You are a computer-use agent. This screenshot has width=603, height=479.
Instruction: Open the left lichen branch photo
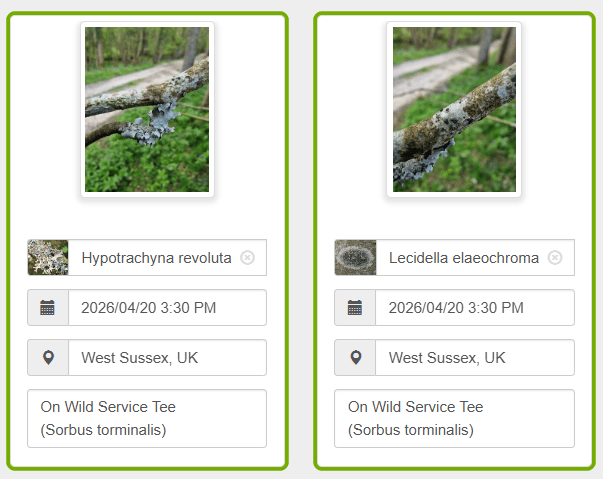(147, 109)
